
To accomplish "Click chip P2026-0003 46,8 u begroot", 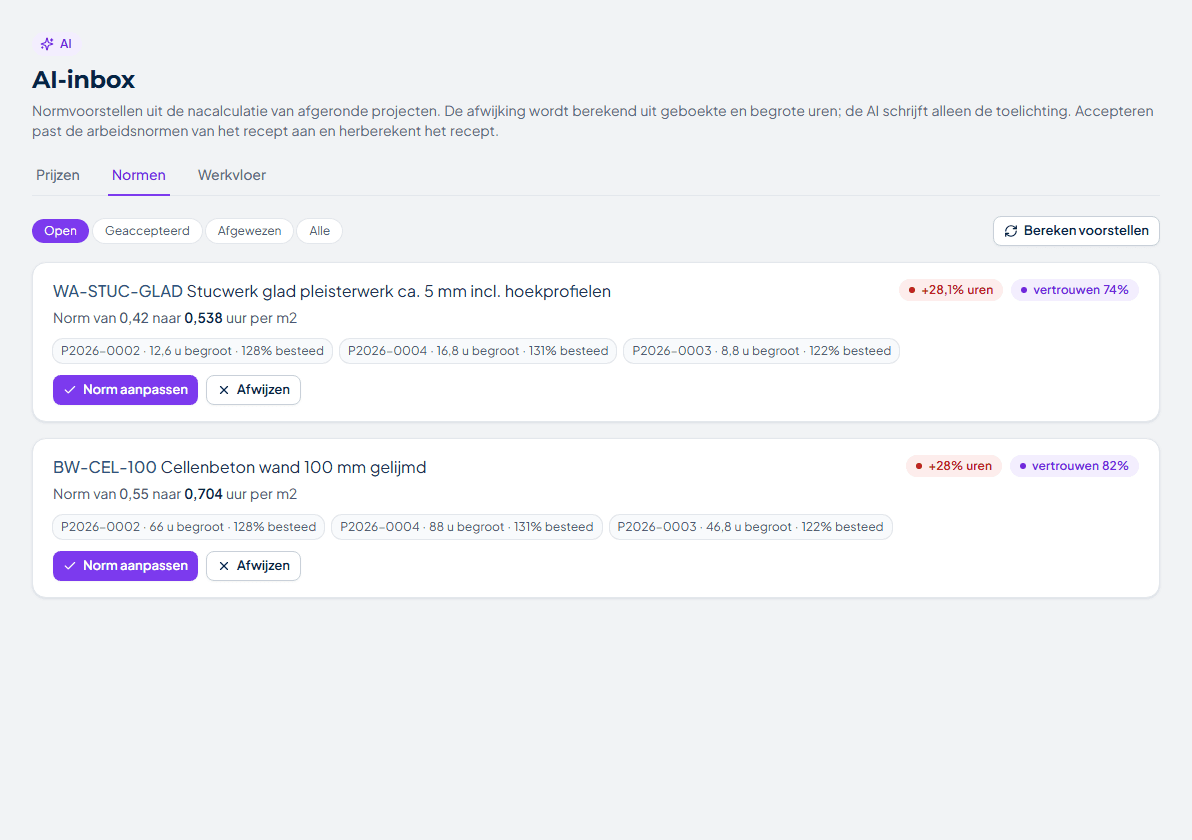I will click(x=750, y=528).
